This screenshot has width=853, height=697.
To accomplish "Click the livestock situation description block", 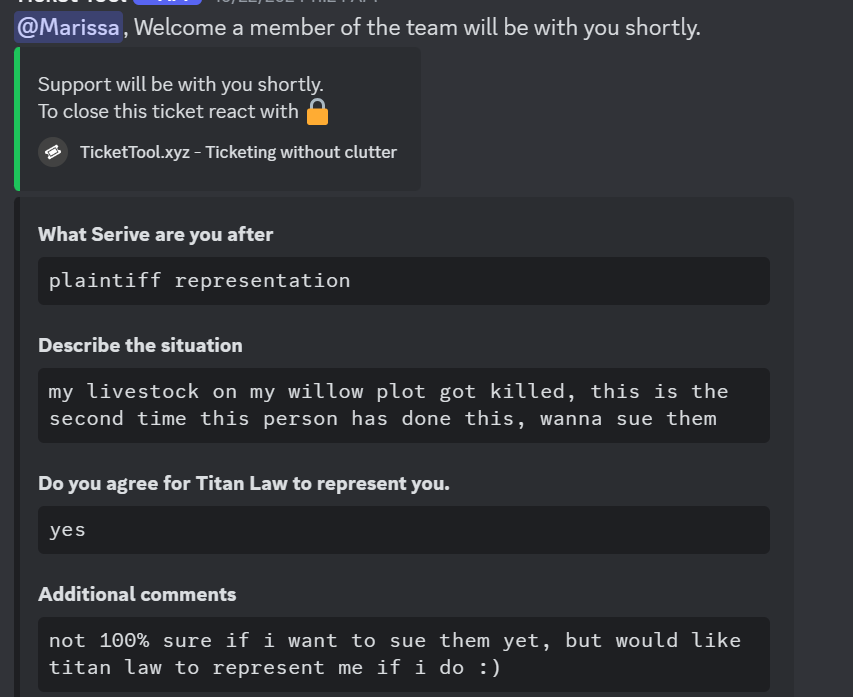I will [404, 405].
